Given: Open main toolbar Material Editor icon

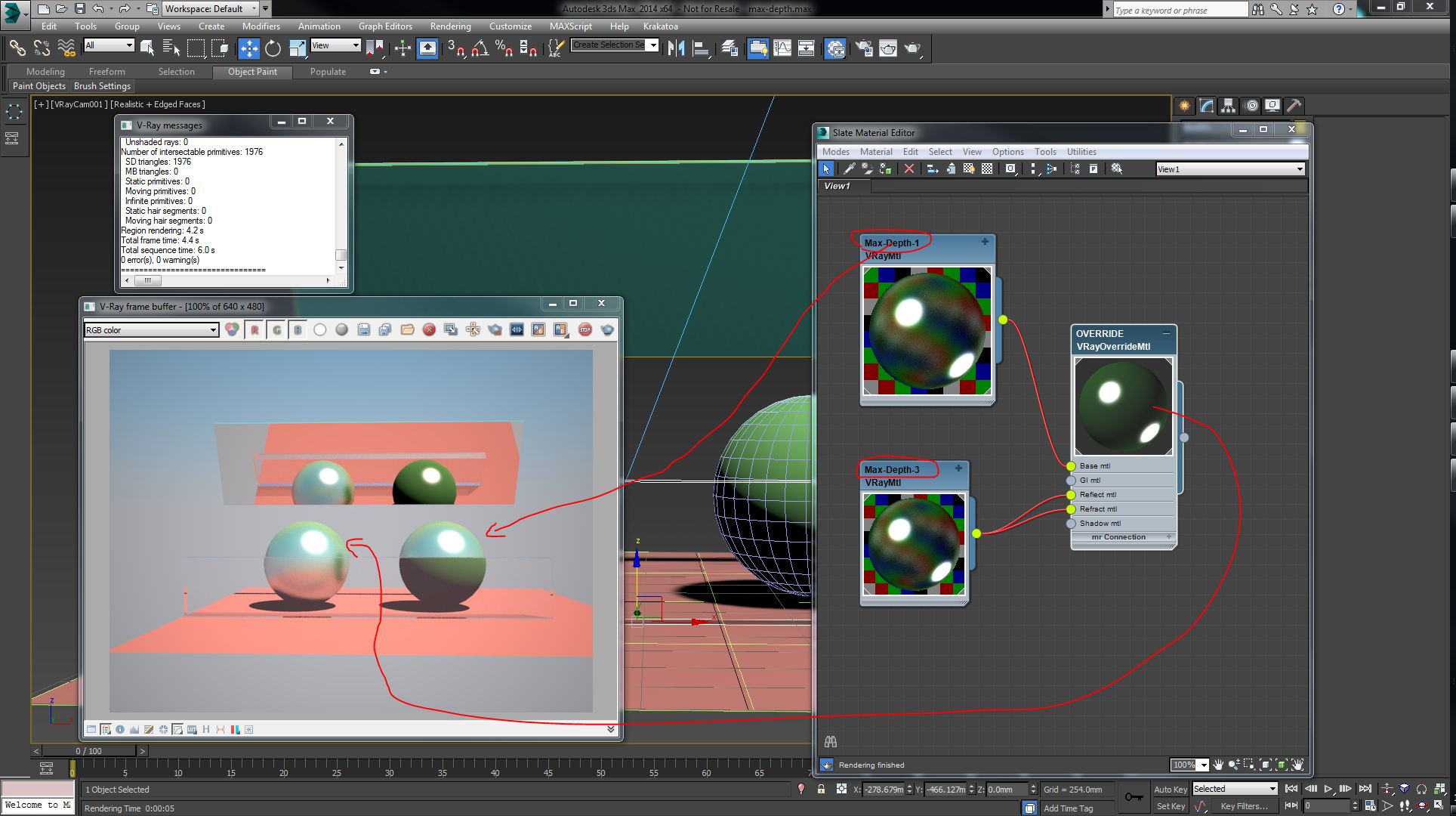Looking at the screenshot, I should (x=834, y=48).
